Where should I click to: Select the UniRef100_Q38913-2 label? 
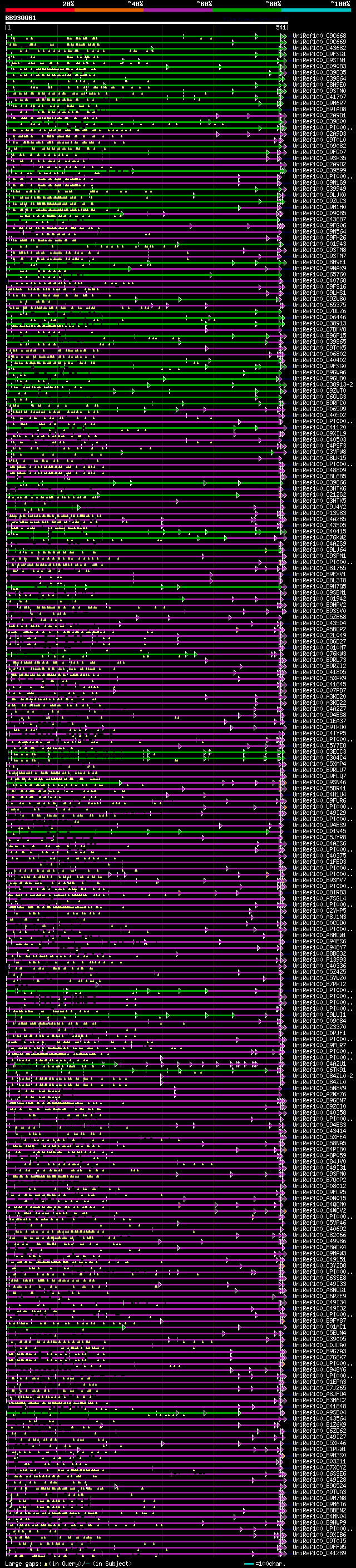click(x=323, y=385)
